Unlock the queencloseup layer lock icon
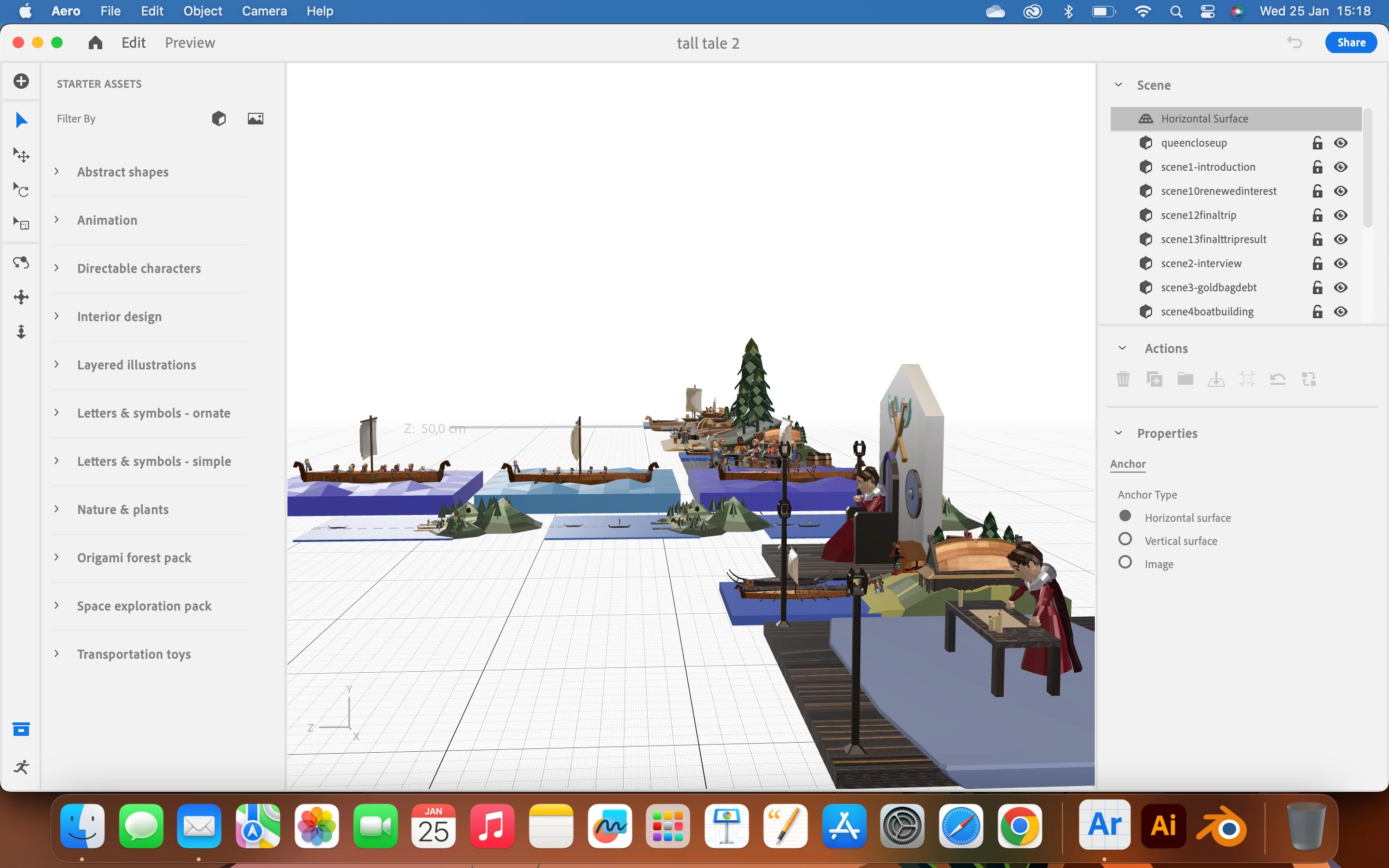1389x868 pixels. pyautogui.click(x=1317, y=143)
